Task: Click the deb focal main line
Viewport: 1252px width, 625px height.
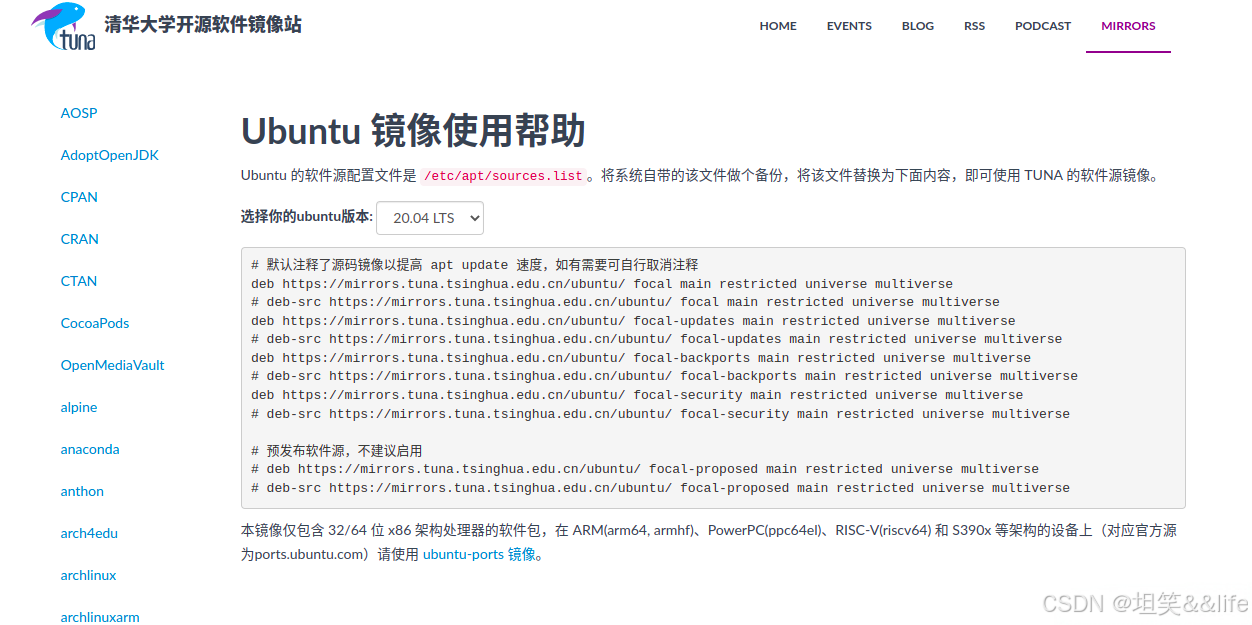Action: click(602, 284)
